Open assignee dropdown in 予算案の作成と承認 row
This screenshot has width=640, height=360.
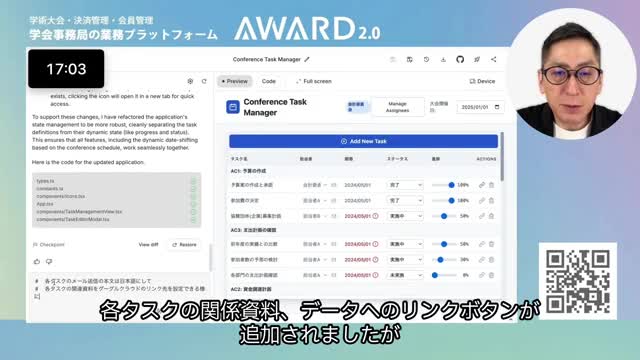tap(315, 185)
